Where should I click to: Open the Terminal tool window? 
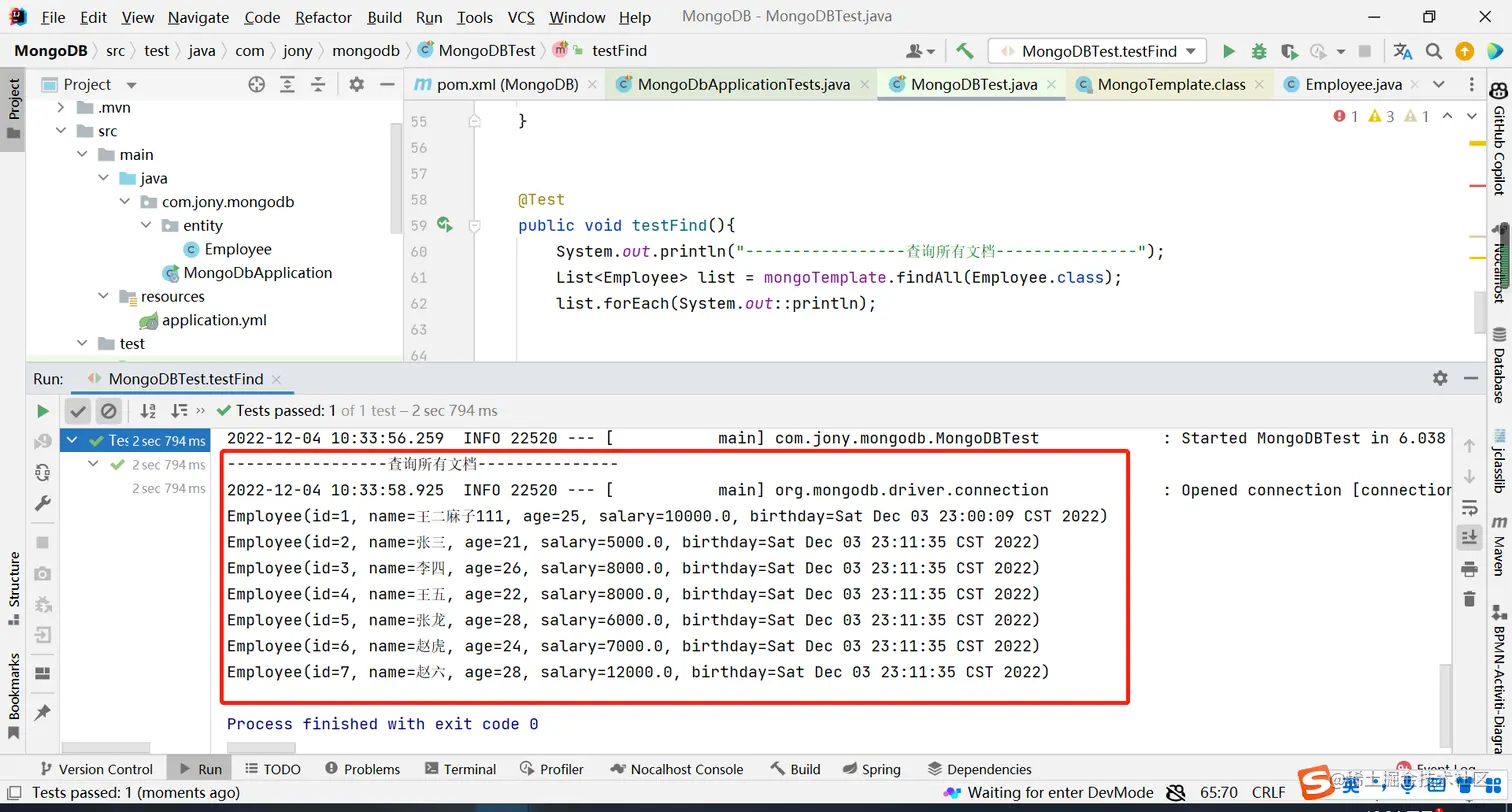(460, 769)
